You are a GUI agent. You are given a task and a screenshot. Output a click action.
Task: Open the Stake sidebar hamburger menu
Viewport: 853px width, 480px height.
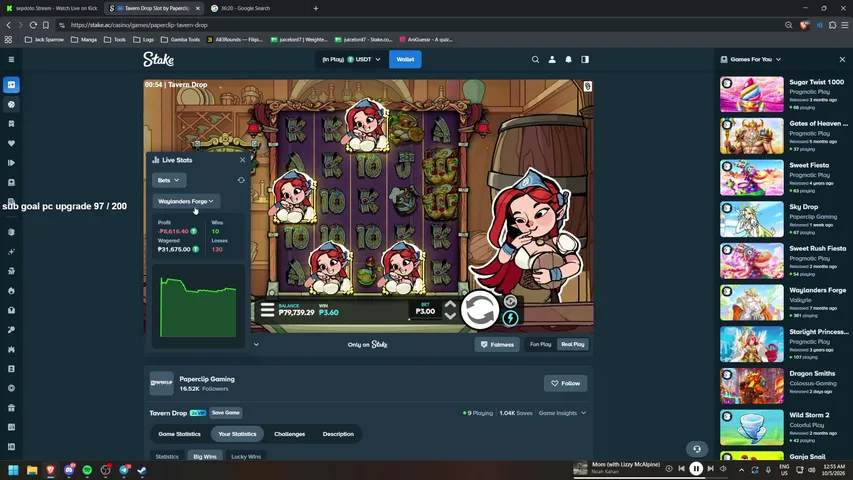11,59
